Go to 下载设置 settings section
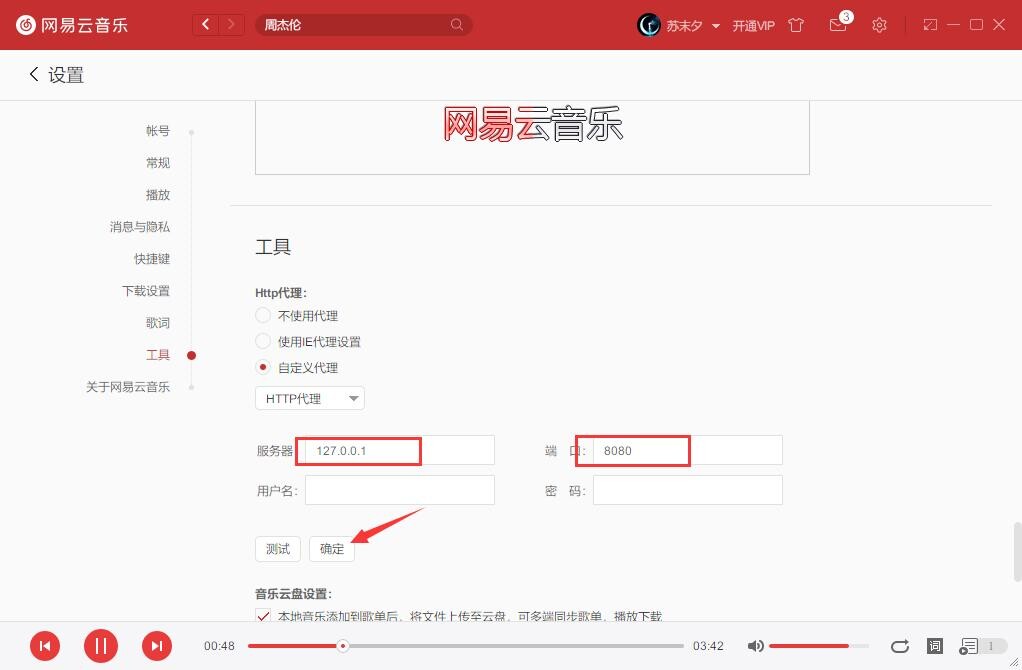The height and width of the screenshot is (670, 1022). 146,291
